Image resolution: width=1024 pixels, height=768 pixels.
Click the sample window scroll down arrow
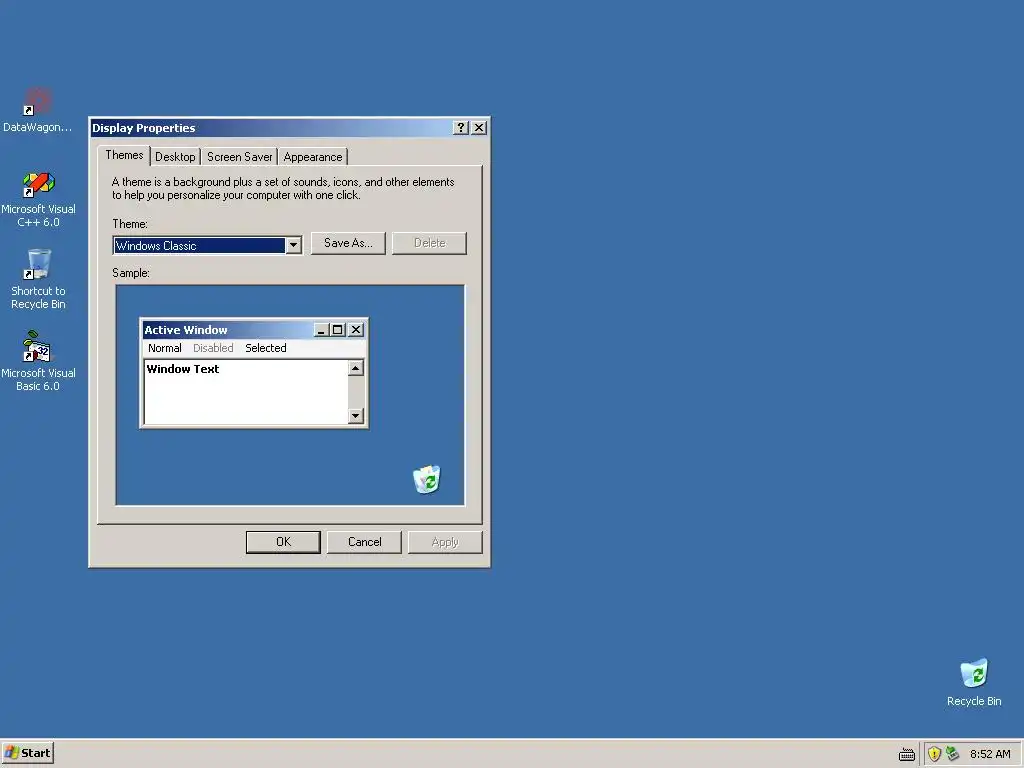pyautogui.click(x=355, y=415)
